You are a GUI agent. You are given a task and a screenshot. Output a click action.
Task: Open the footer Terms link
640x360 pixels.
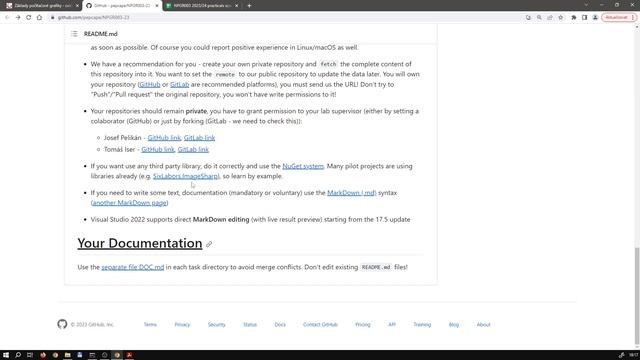tap(150, 324)
